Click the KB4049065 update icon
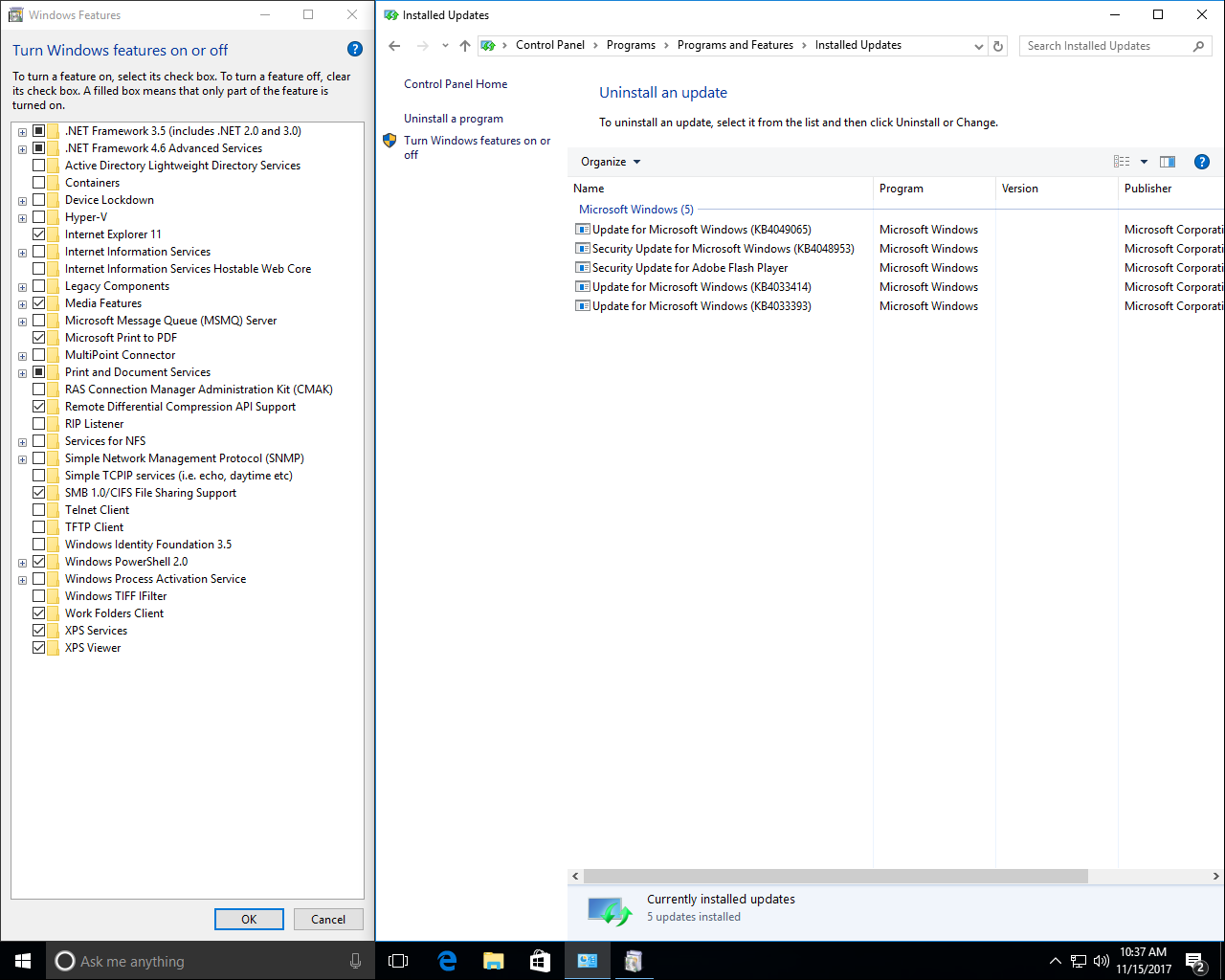The width and height of the screenshot is (1225, 980). 582,230
